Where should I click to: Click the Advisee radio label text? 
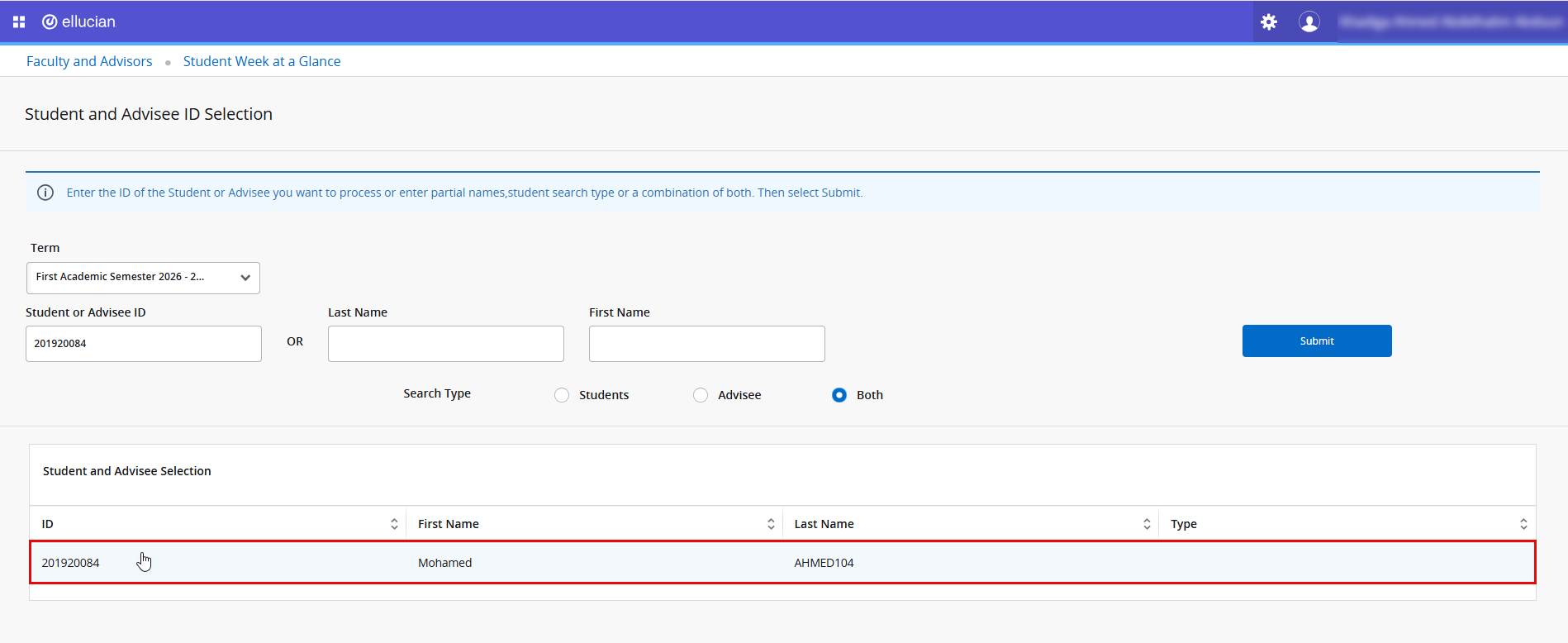tap(739, 395)
